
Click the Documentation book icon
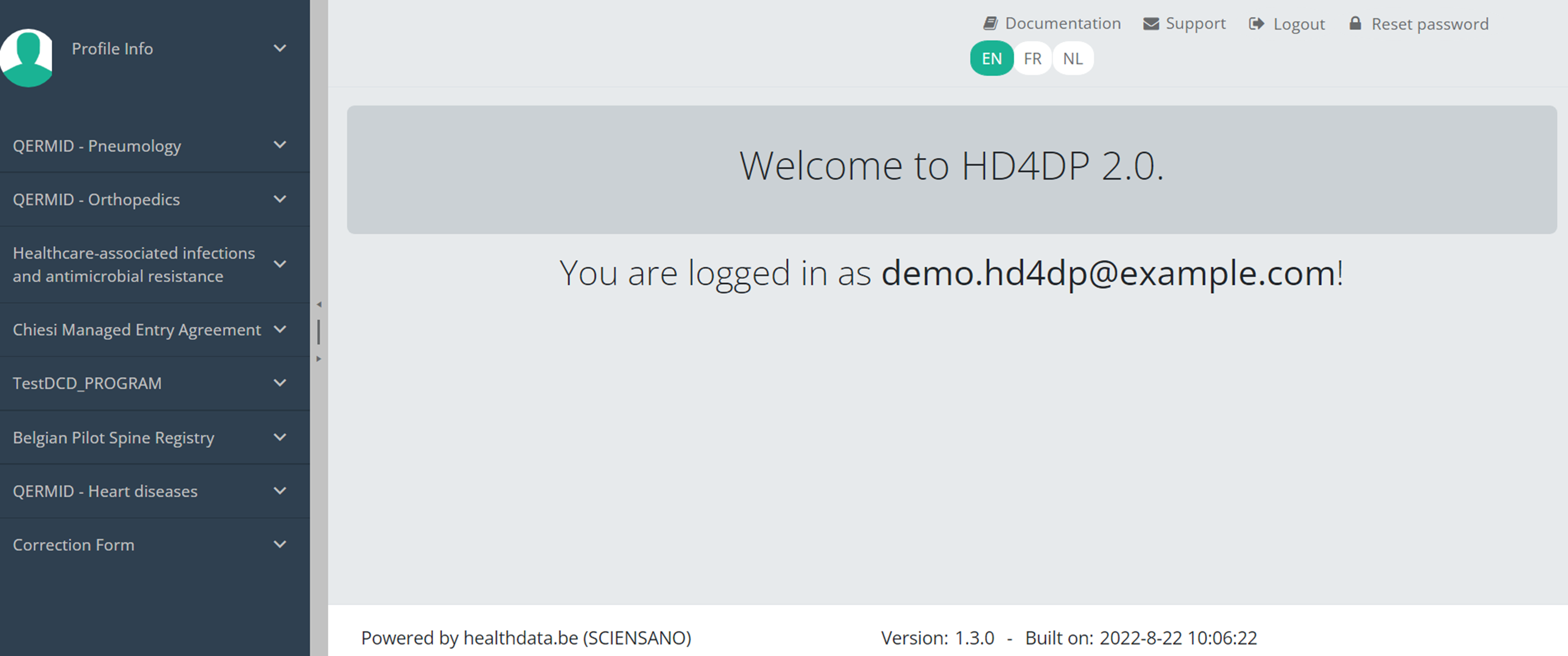[990, 23]
